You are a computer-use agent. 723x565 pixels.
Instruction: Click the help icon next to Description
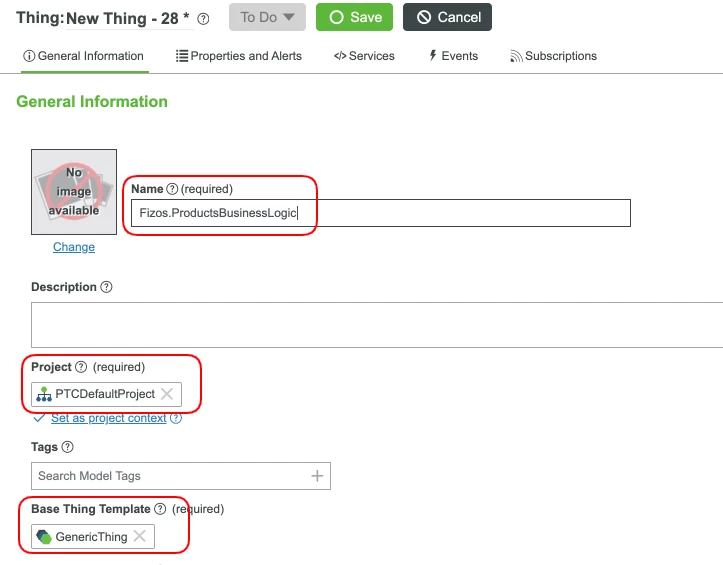(x=107, y=287)
